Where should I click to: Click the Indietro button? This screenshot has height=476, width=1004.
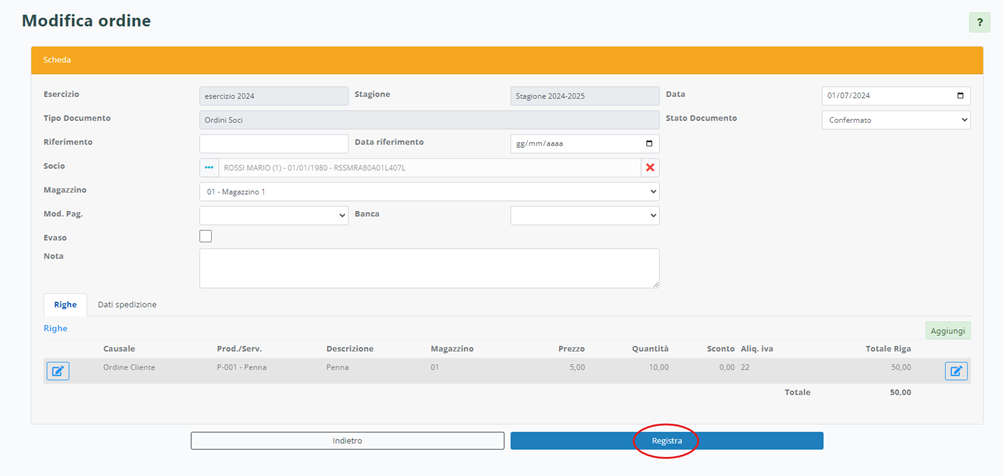(347, 441)
